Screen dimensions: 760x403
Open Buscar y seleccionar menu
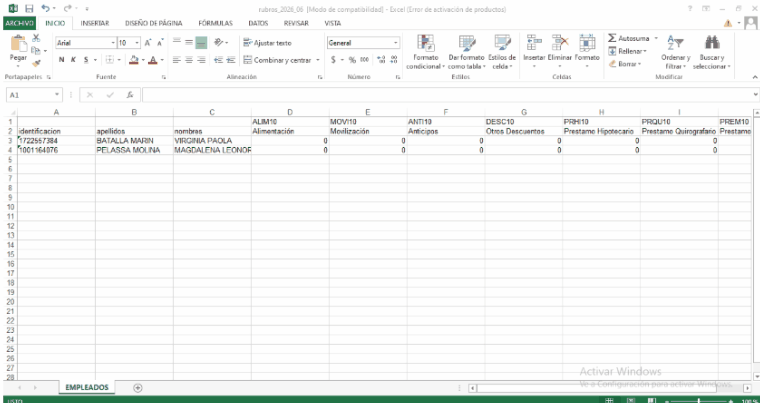[711, 52]
